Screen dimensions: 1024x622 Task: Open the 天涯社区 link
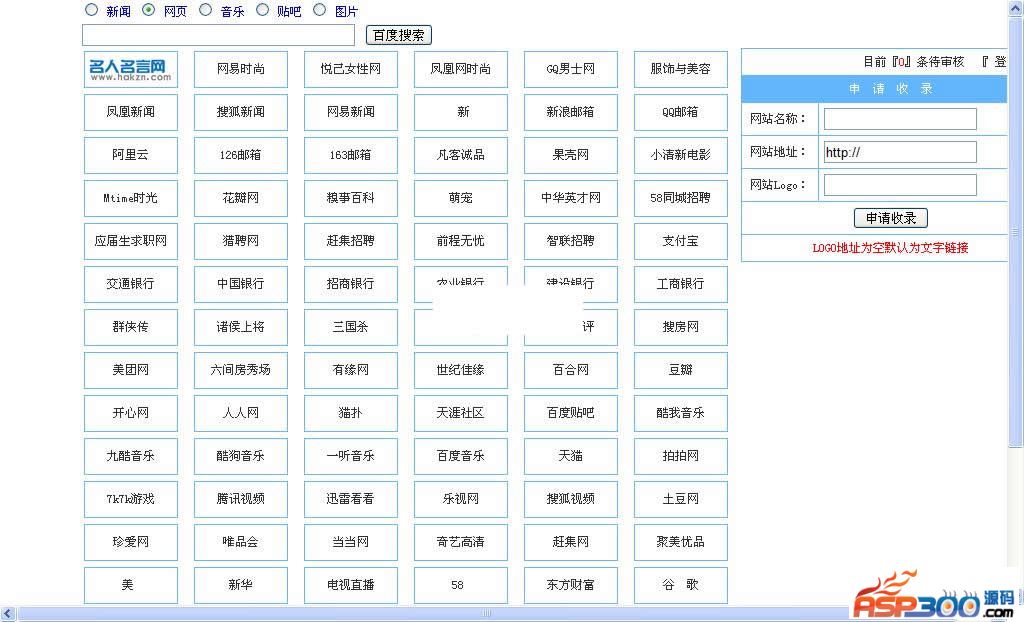(460, 414)
